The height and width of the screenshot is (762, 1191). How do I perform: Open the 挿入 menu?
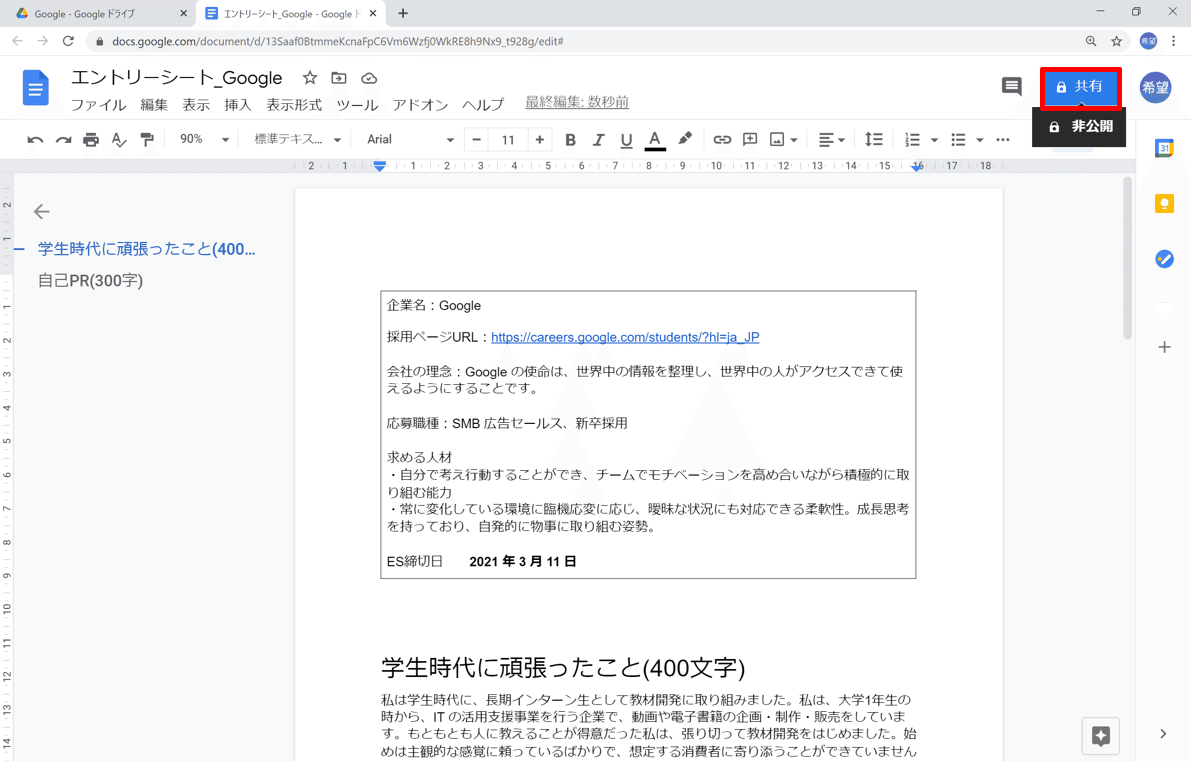pos(237,104)
